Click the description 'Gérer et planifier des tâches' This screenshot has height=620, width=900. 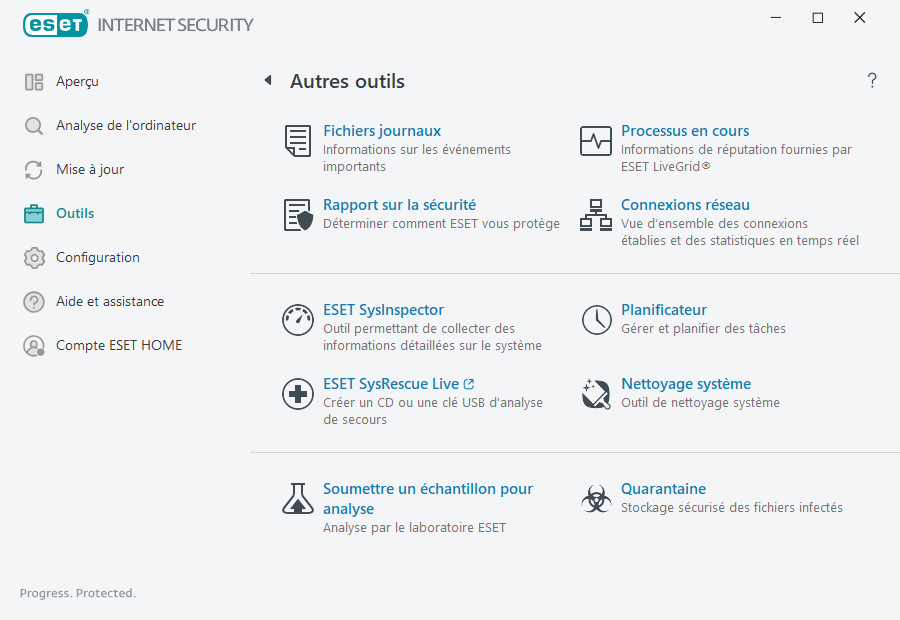pos(703,329)
